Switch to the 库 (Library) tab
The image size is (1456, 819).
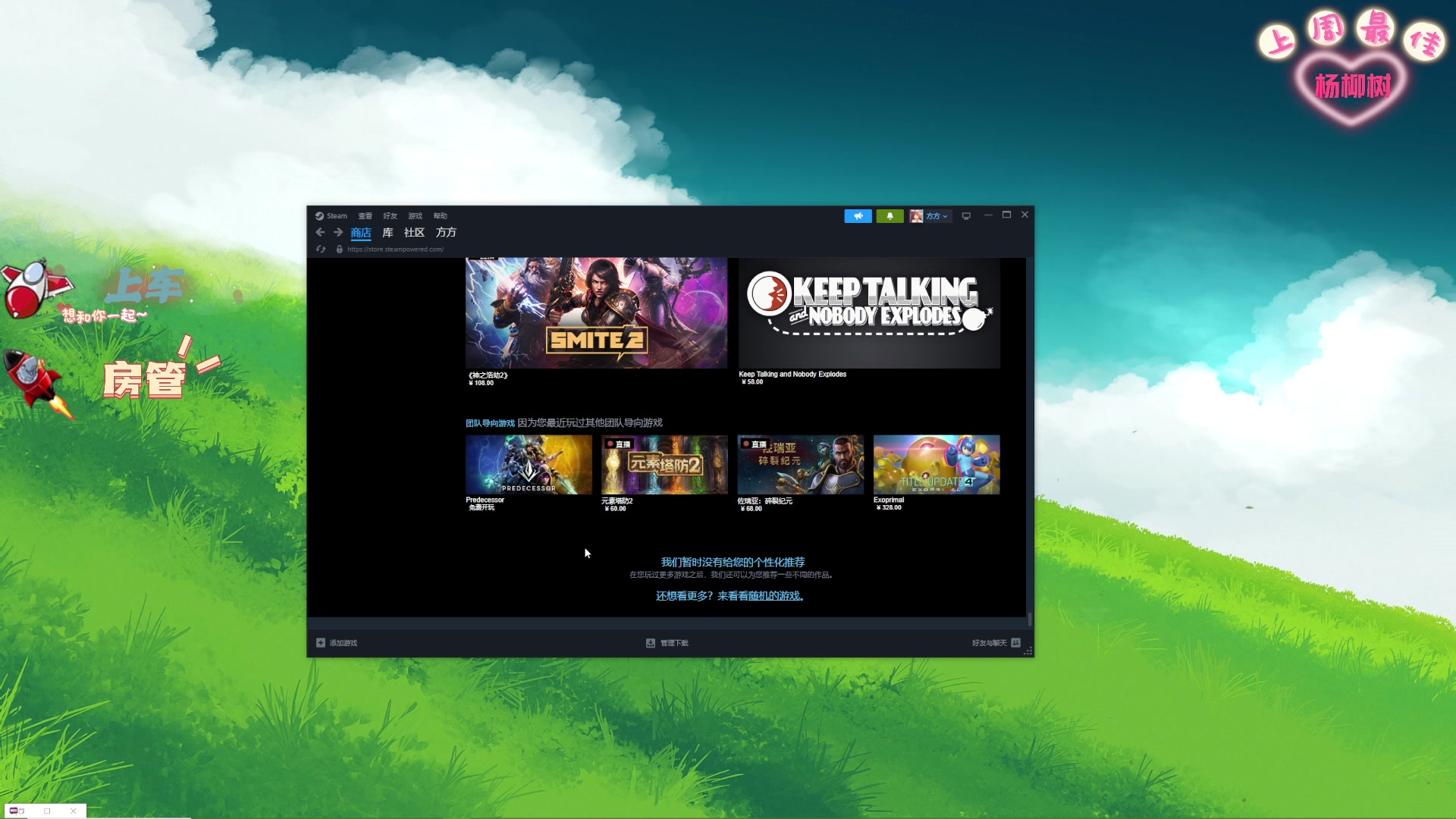(388, 233)
